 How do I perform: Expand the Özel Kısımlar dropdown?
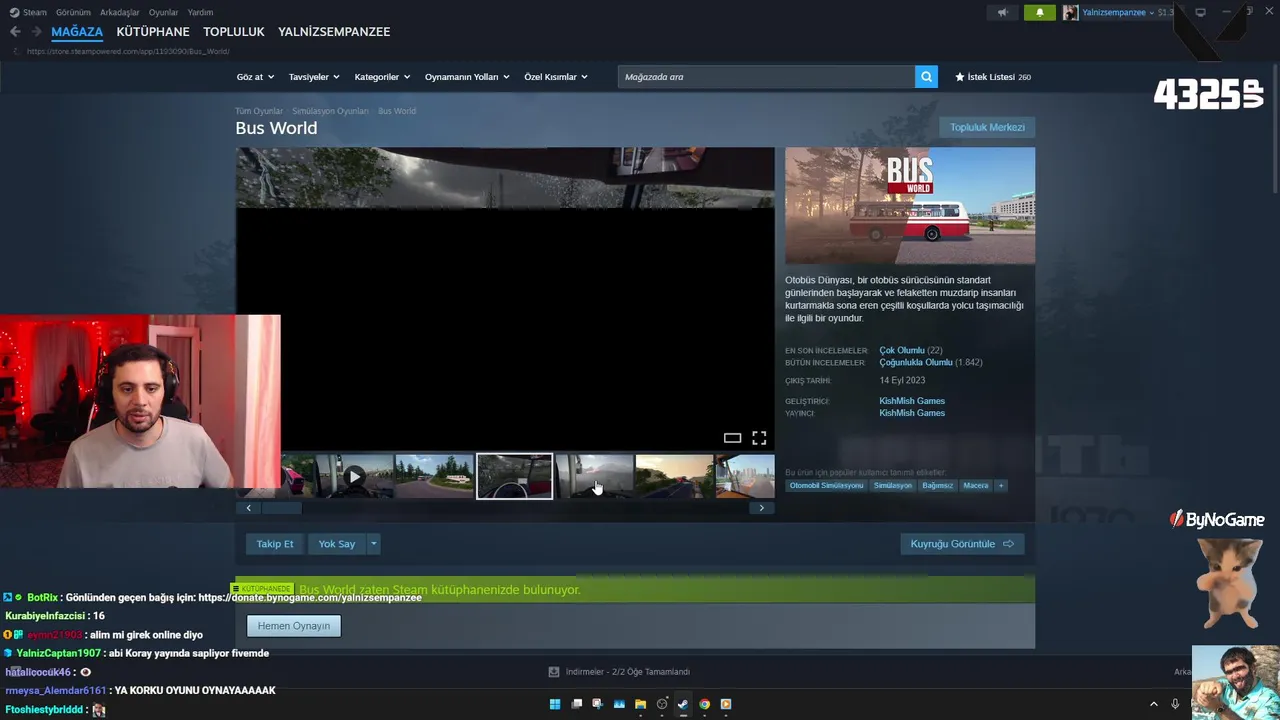556,77
